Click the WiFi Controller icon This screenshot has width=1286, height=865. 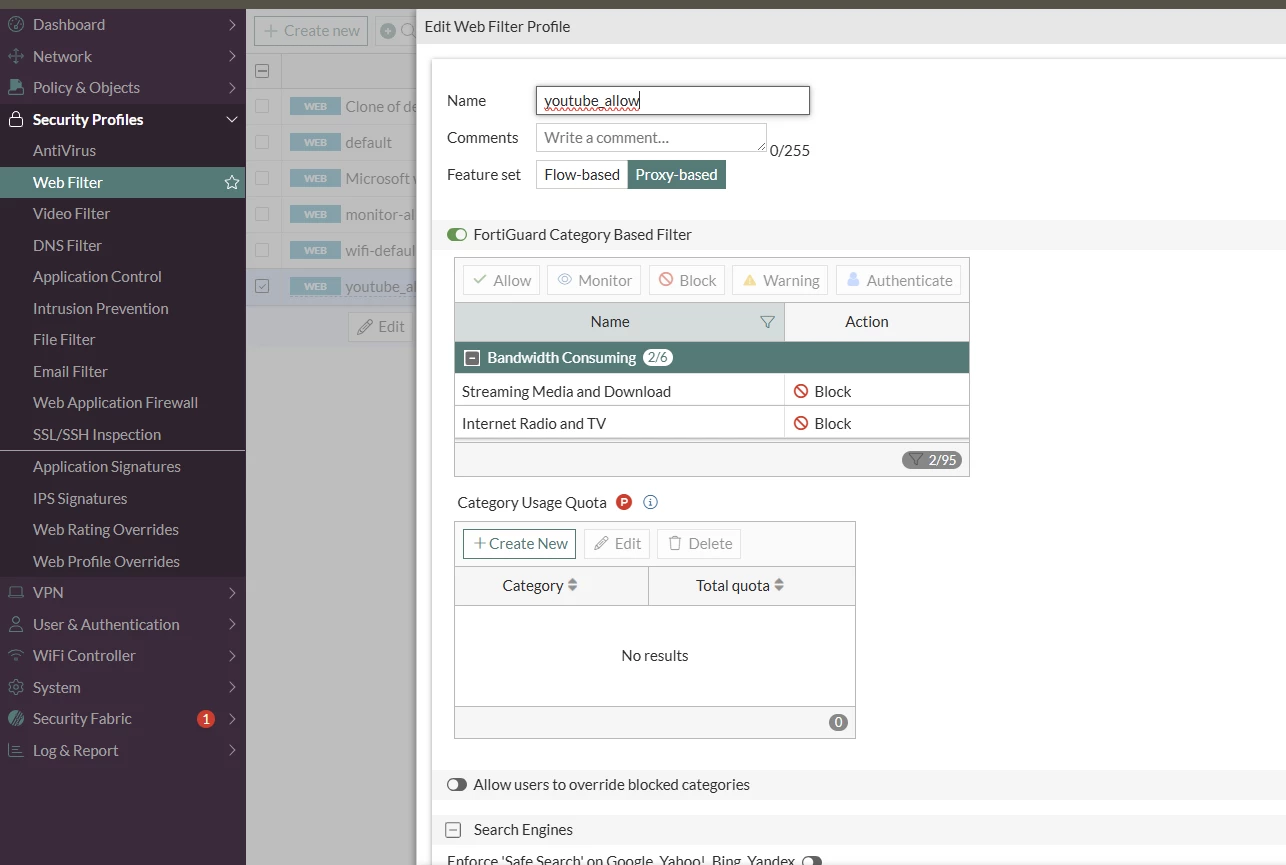(x=15, y=655)
